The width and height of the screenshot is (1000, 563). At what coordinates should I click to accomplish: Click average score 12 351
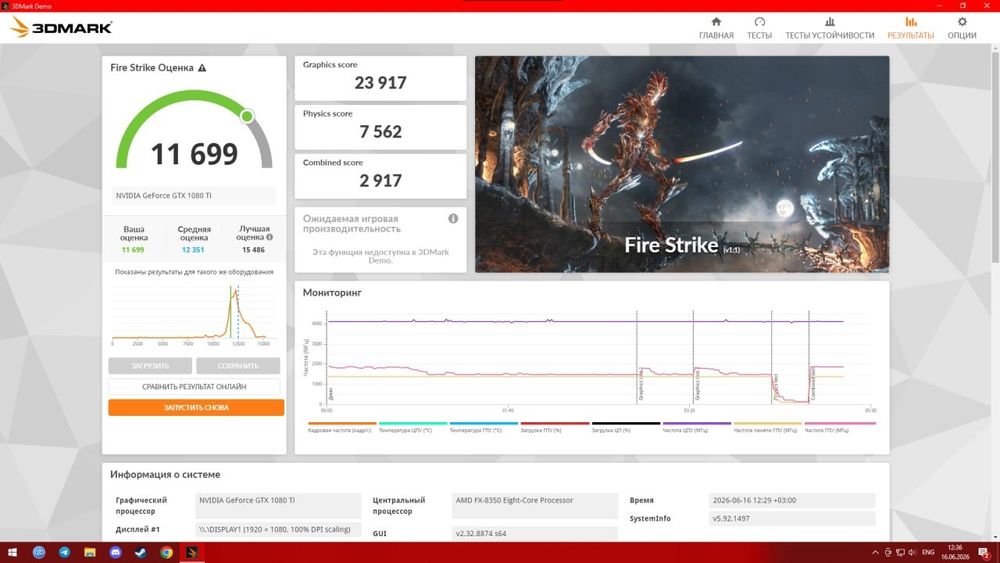click(193, 250)
